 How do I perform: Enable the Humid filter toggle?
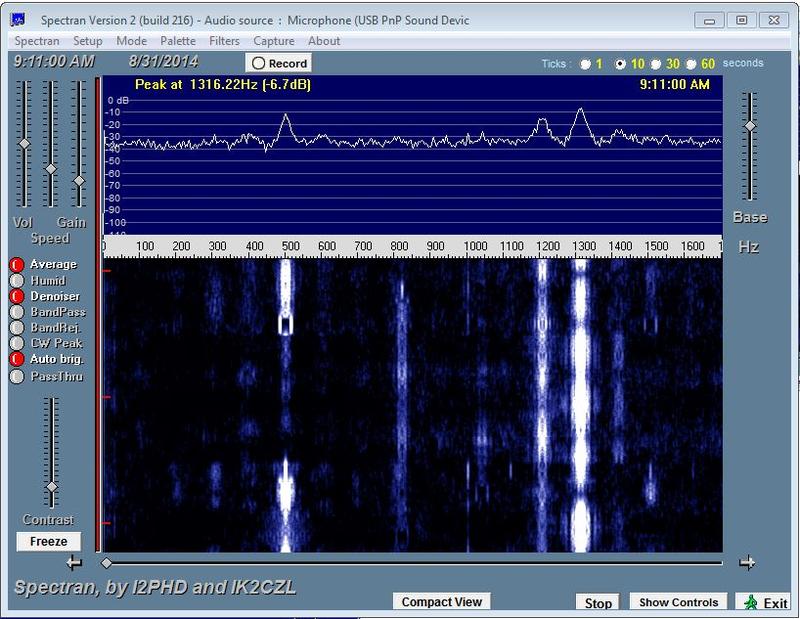click(x=17, y=281)
